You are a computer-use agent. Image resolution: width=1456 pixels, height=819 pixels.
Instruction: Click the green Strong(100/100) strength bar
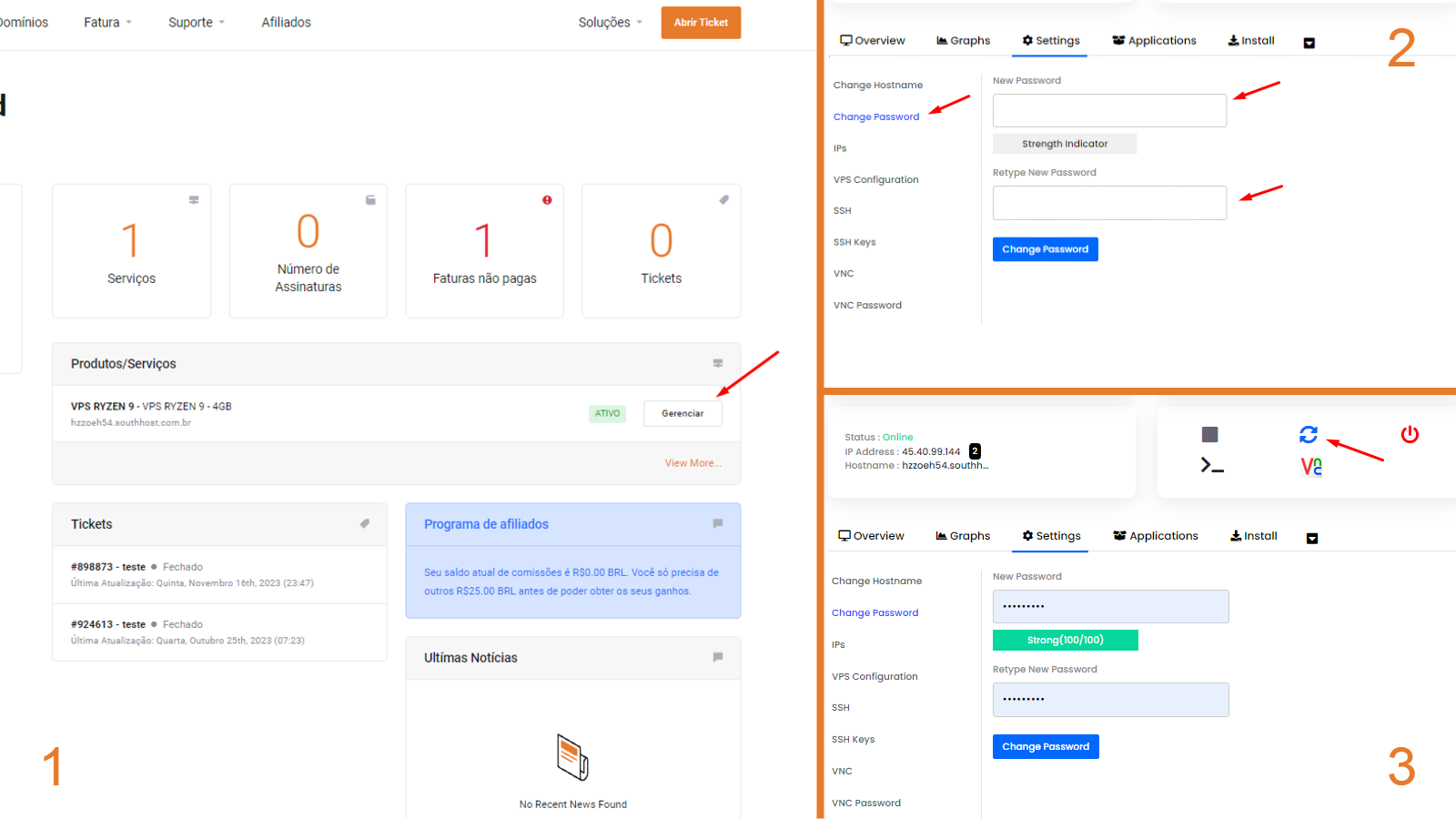tap(1065, 641)
